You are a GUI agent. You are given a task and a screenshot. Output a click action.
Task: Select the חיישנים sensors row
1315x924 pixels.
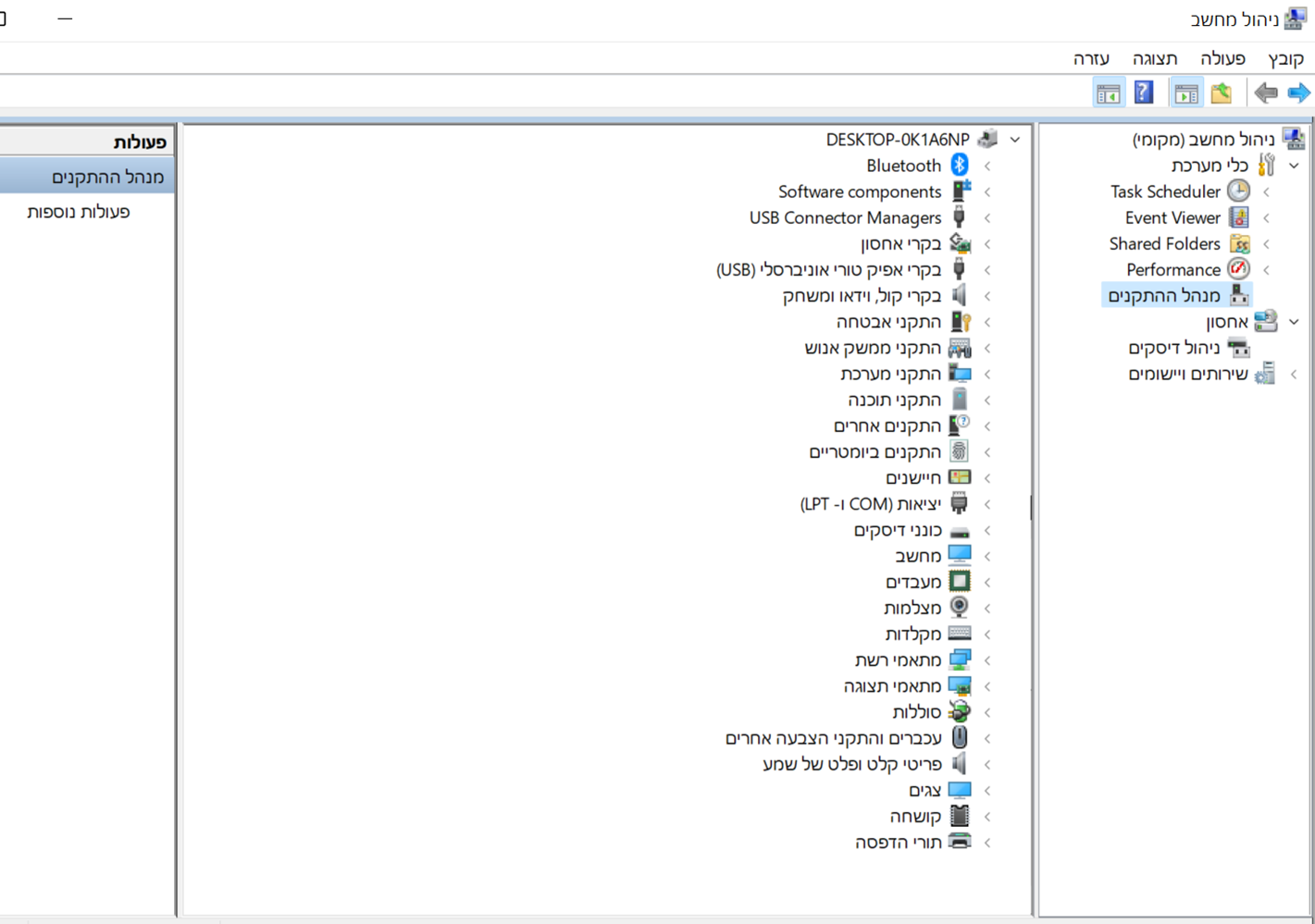(913, 478)
